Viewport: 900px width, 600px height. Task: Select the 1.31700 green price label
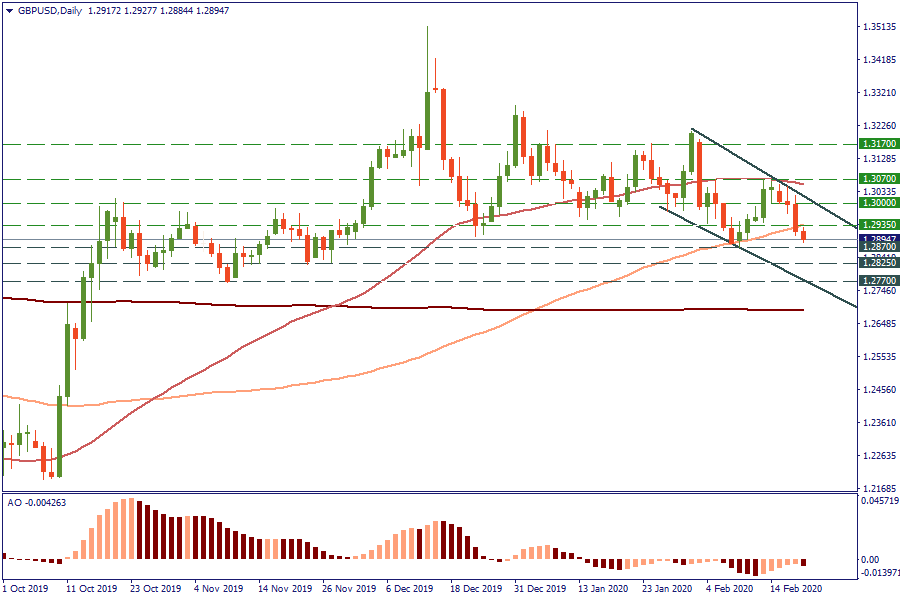click(x=878, y=144)
